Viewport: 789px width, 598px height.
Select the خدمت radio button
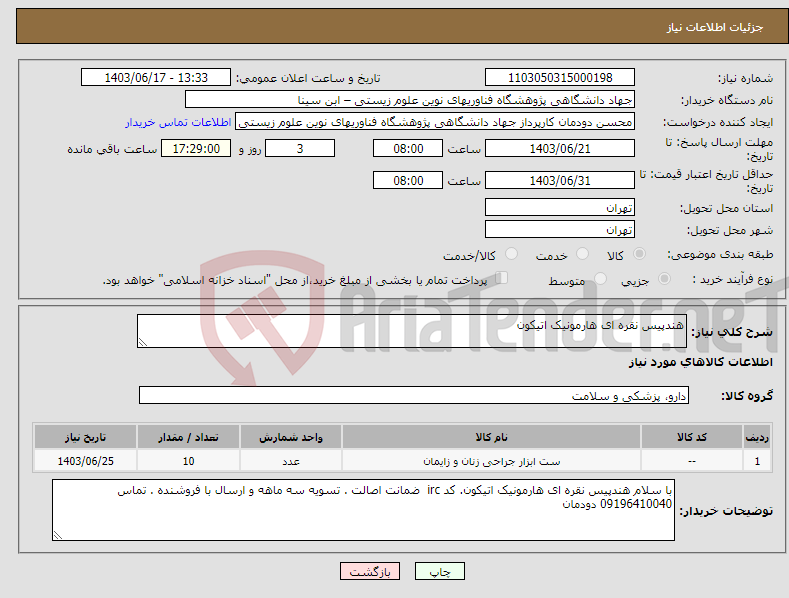[582, 254]
